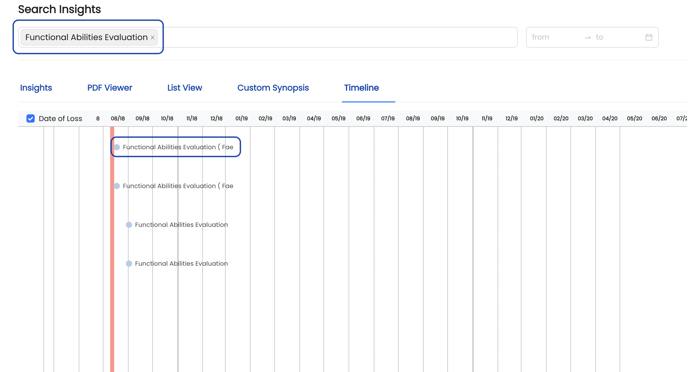Click the 03/20 month label
The image size is (688, 372).
point(585,118)
